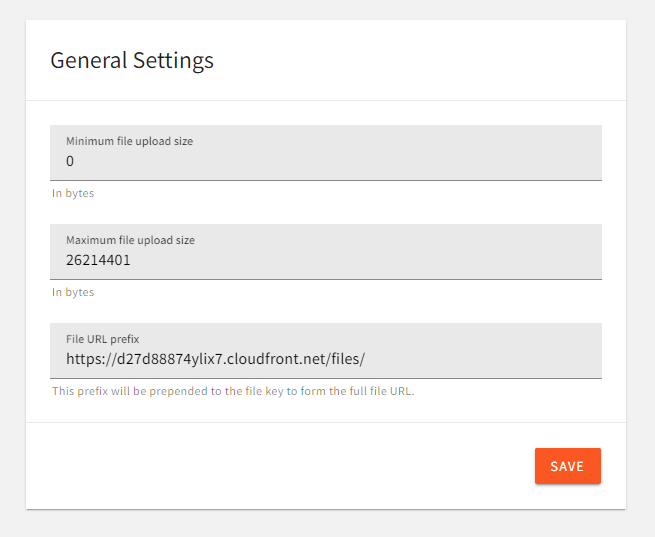Click the 'Minimum file upload size' label
The height and width of the screenshot is (537, 655).
click(x=129, y=141)
